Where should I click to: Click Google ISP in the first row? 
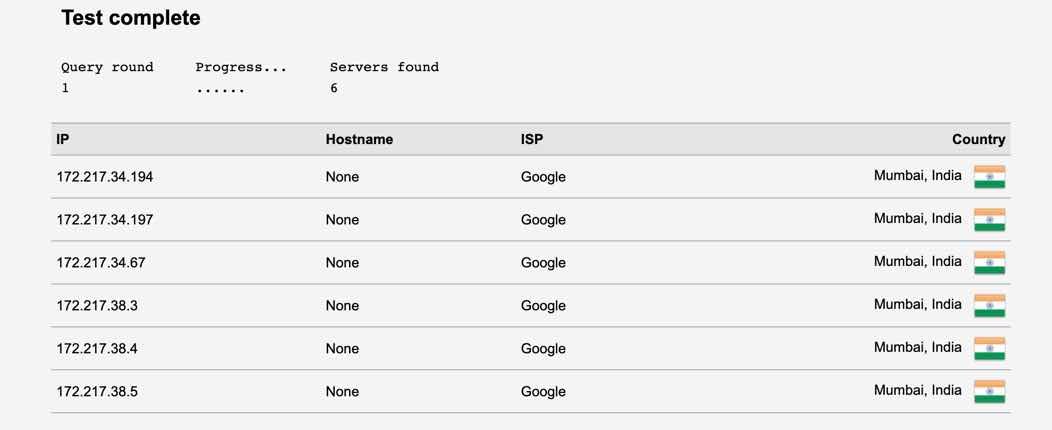coord(543,177)
